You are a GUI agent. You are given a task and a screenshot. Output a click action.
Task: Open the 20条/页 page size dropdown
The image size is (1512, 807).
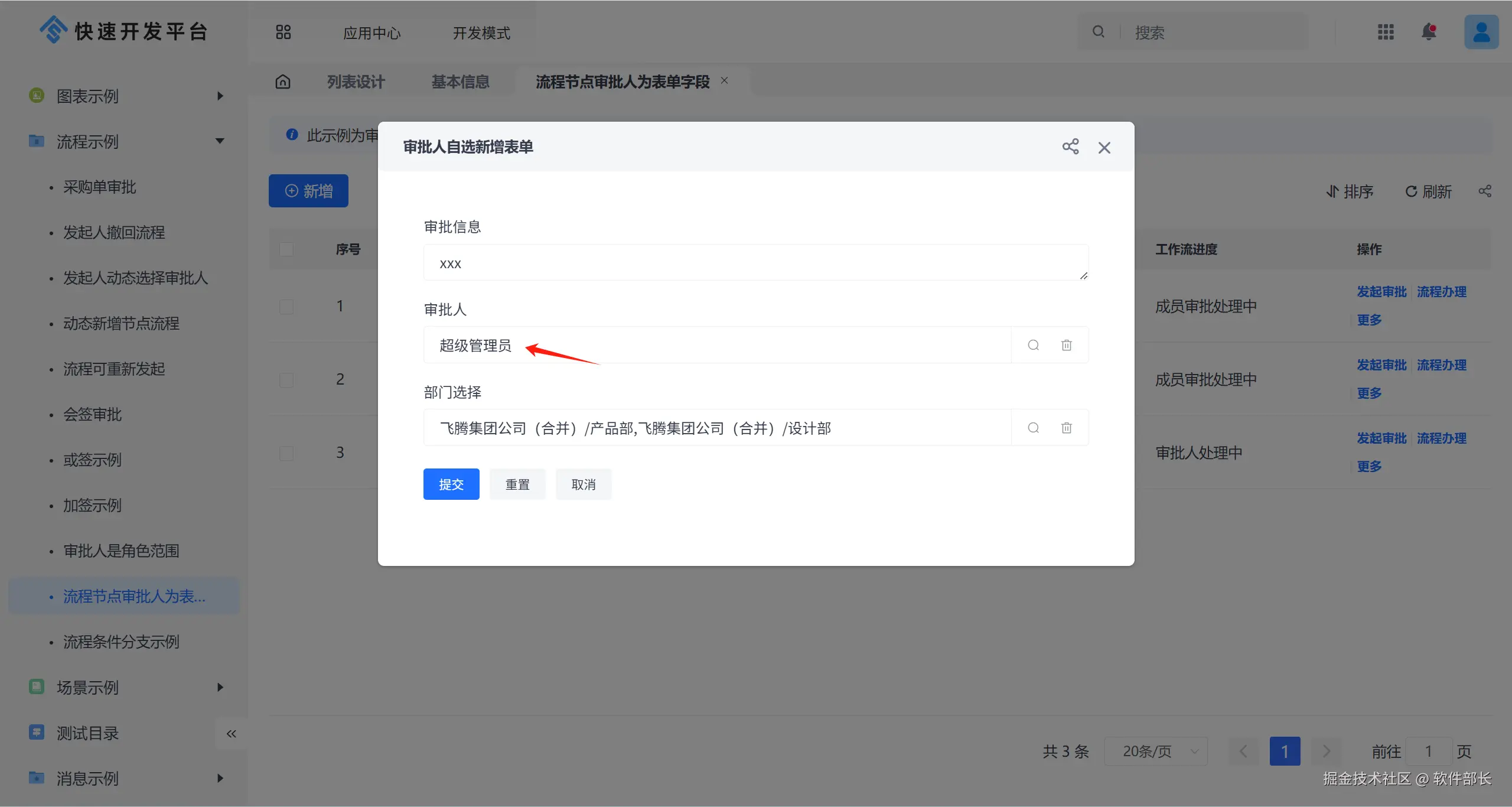coord(1155,751)
